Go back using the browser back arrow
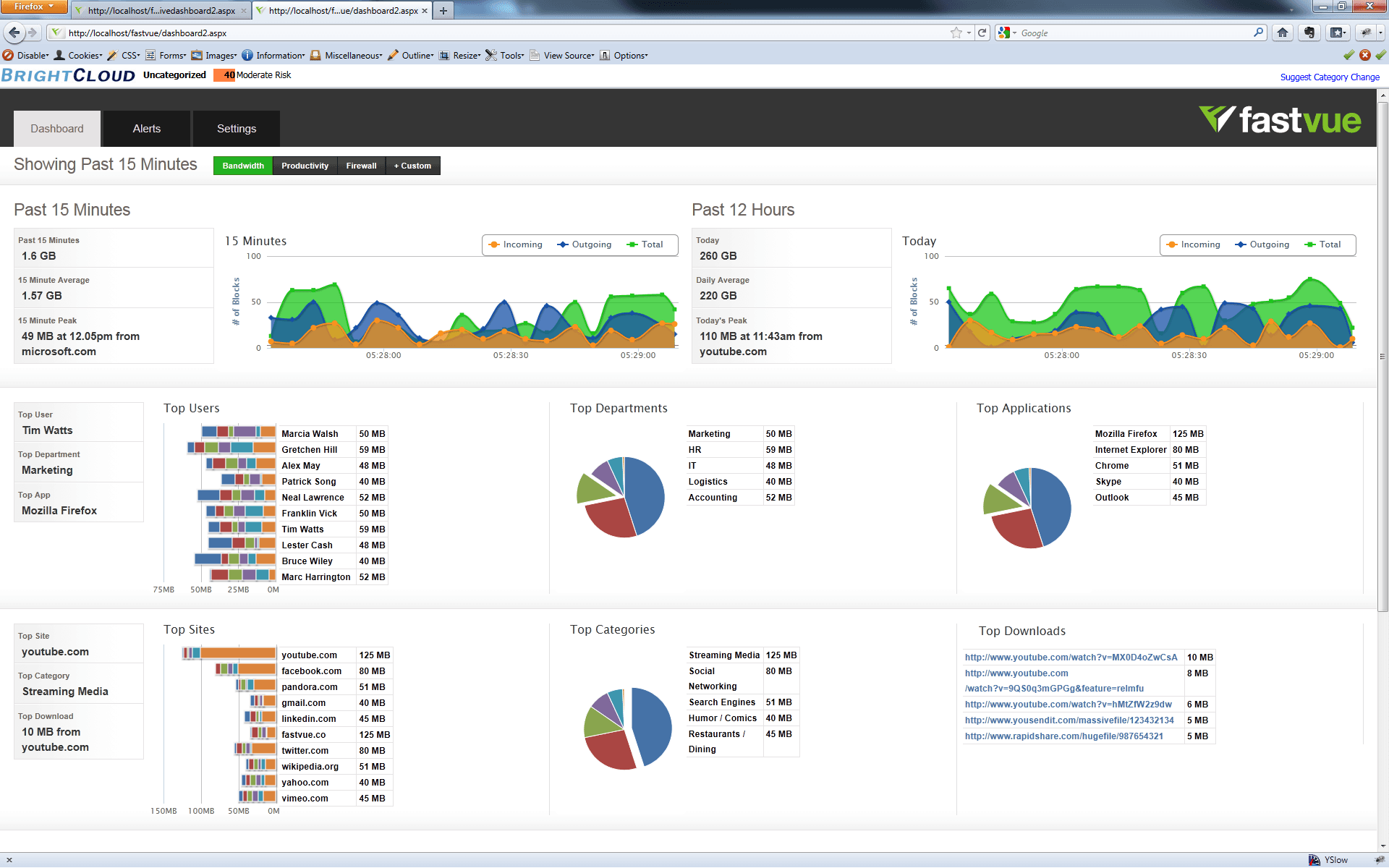This screenshot has width=1389, height=868. point(14,33)
